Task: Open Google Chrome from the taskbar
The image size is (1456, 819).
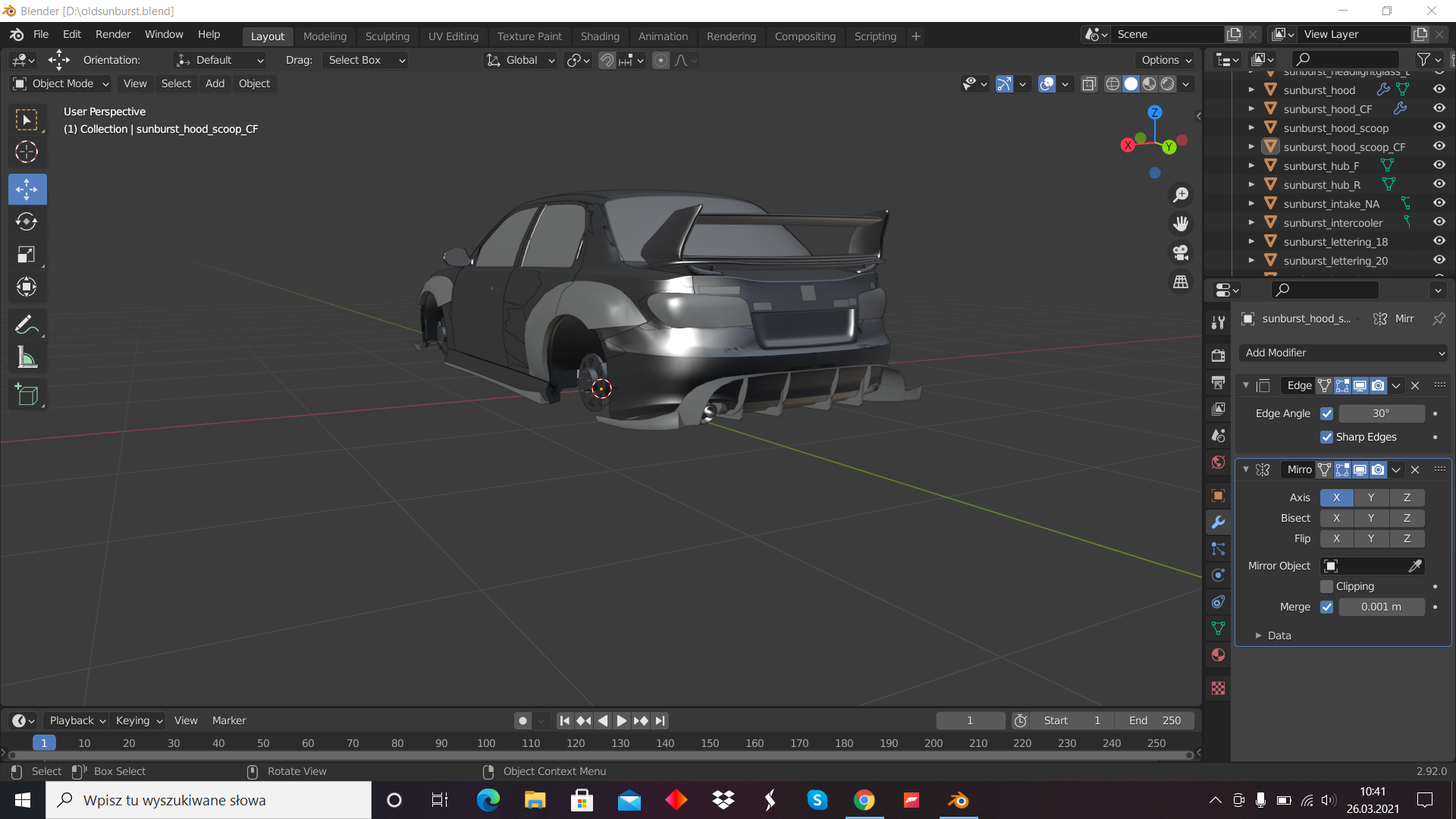Action: (x=864, y=800)
